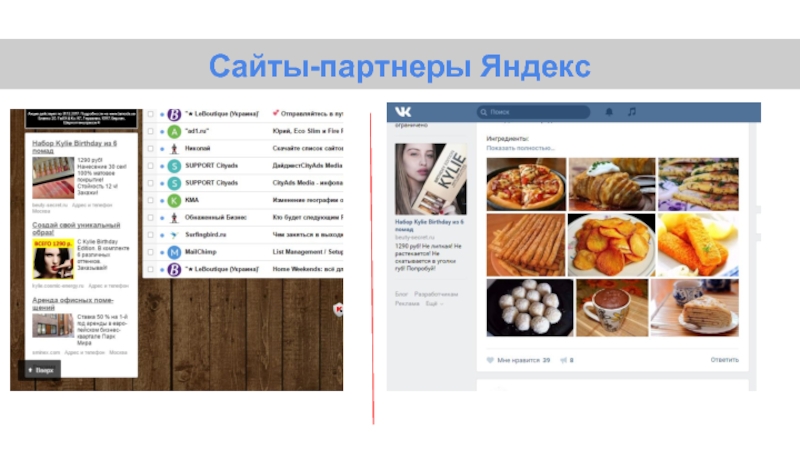Open VK notifications bell icon
The height and width of the screenshot is (450, 800).
pos(609,112)
